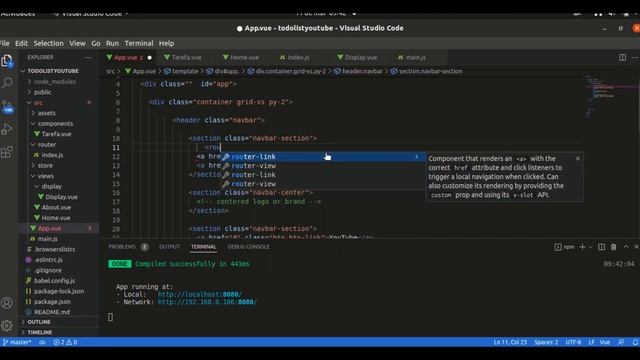Expand the node_modules folder
Image resolution: width=640 pixels, height=360 pixels.
55,82
